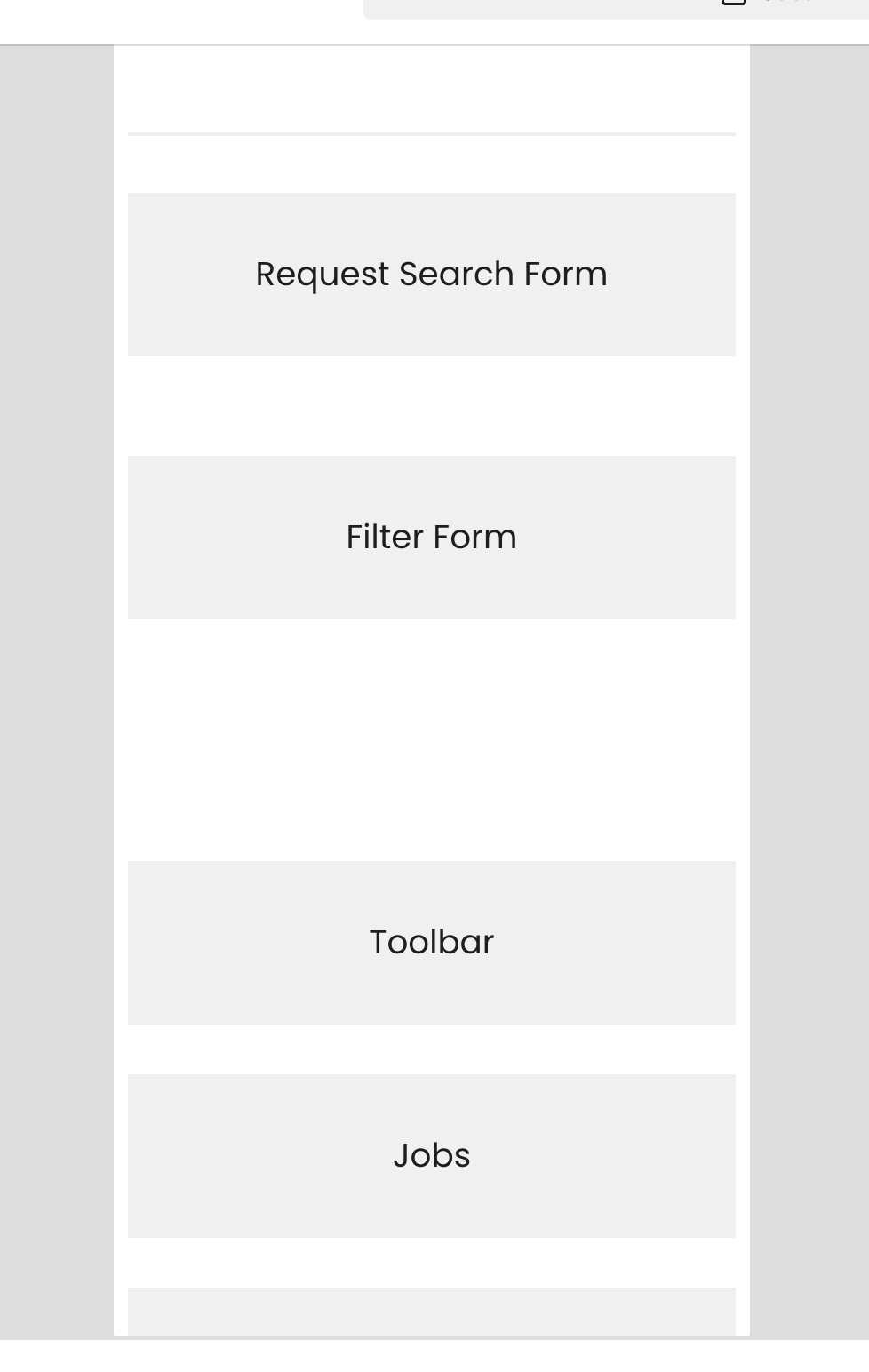Select the Jobs placeholder block
This screenshot has width=869, height=1372.
pyautogui.click(x=431, y=1156)
